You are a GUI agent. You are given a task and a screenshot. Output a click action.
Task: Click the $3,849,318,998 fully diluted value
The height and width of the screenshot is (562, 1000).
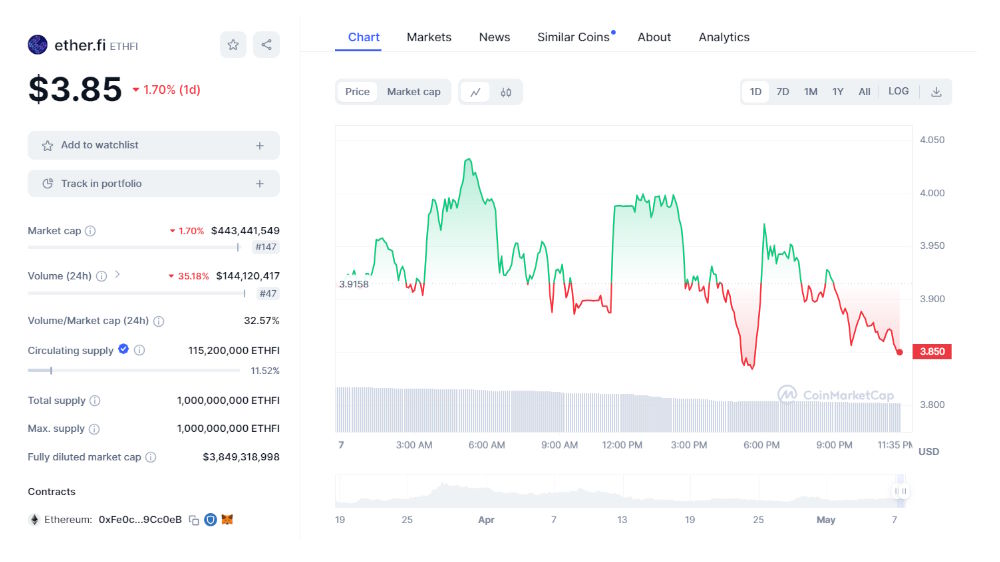coord(241,457)
